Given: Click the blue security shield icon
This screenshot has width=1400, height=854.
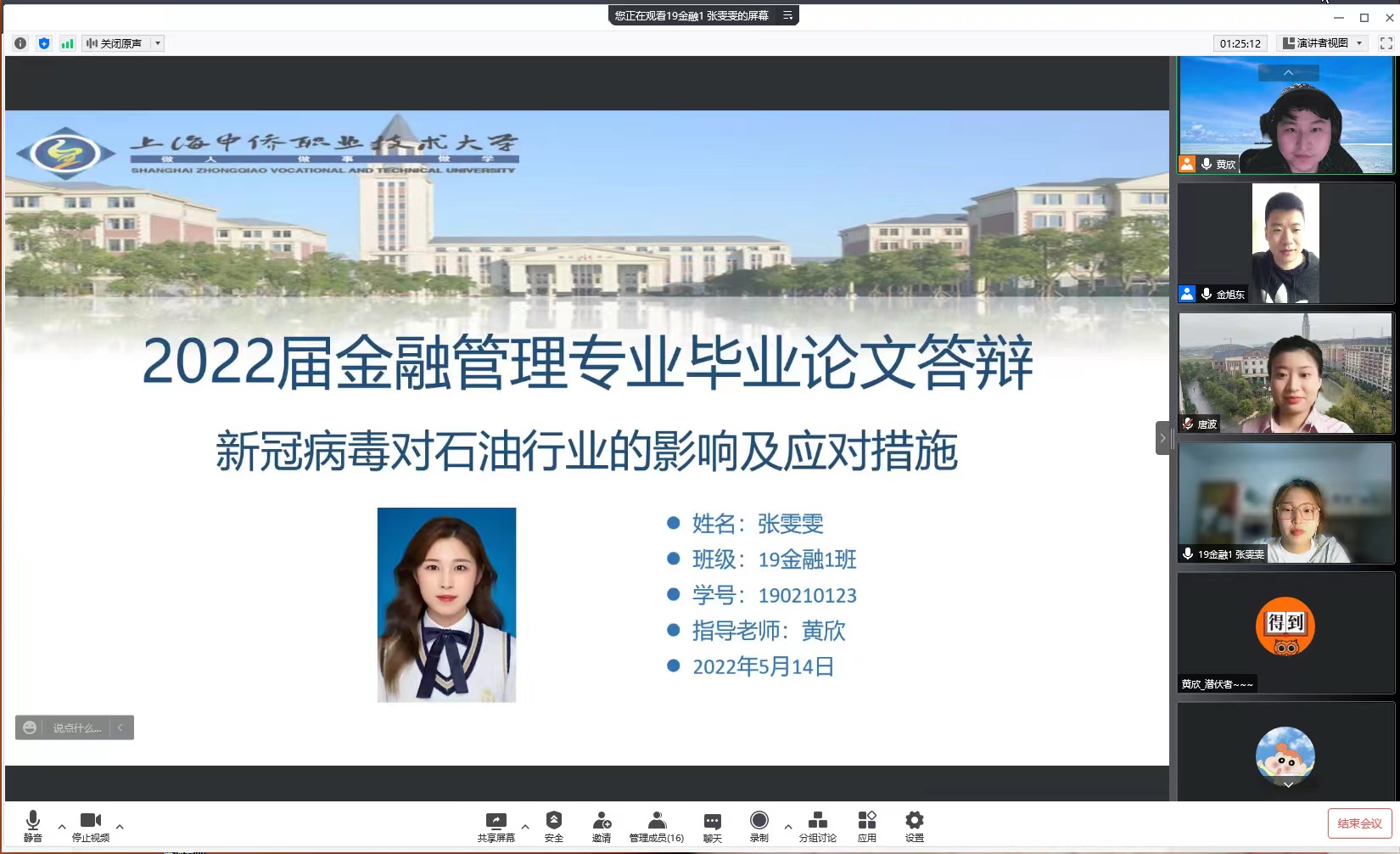Looking at the screenshot, I should [x=44, y=43].
